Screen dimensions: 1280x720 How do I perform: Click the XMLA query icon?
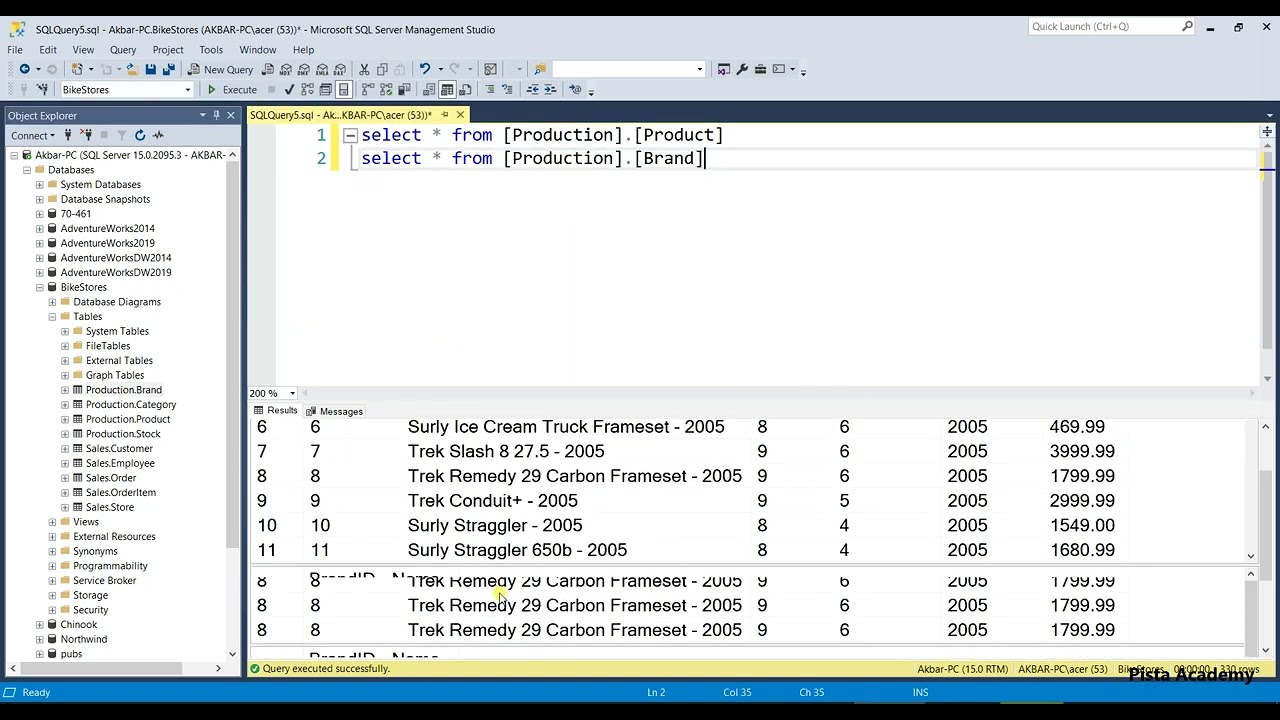coord(322,69)
